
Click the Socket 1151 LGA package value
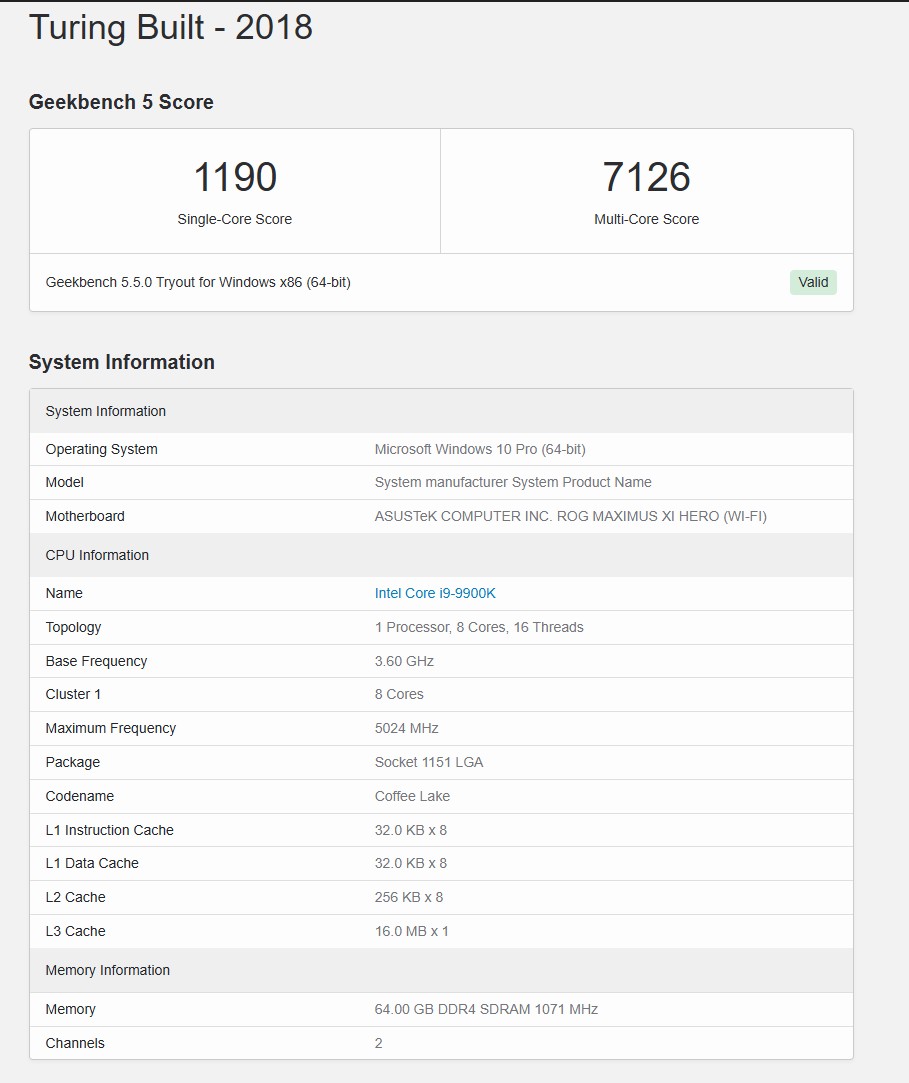coord(429,762)
